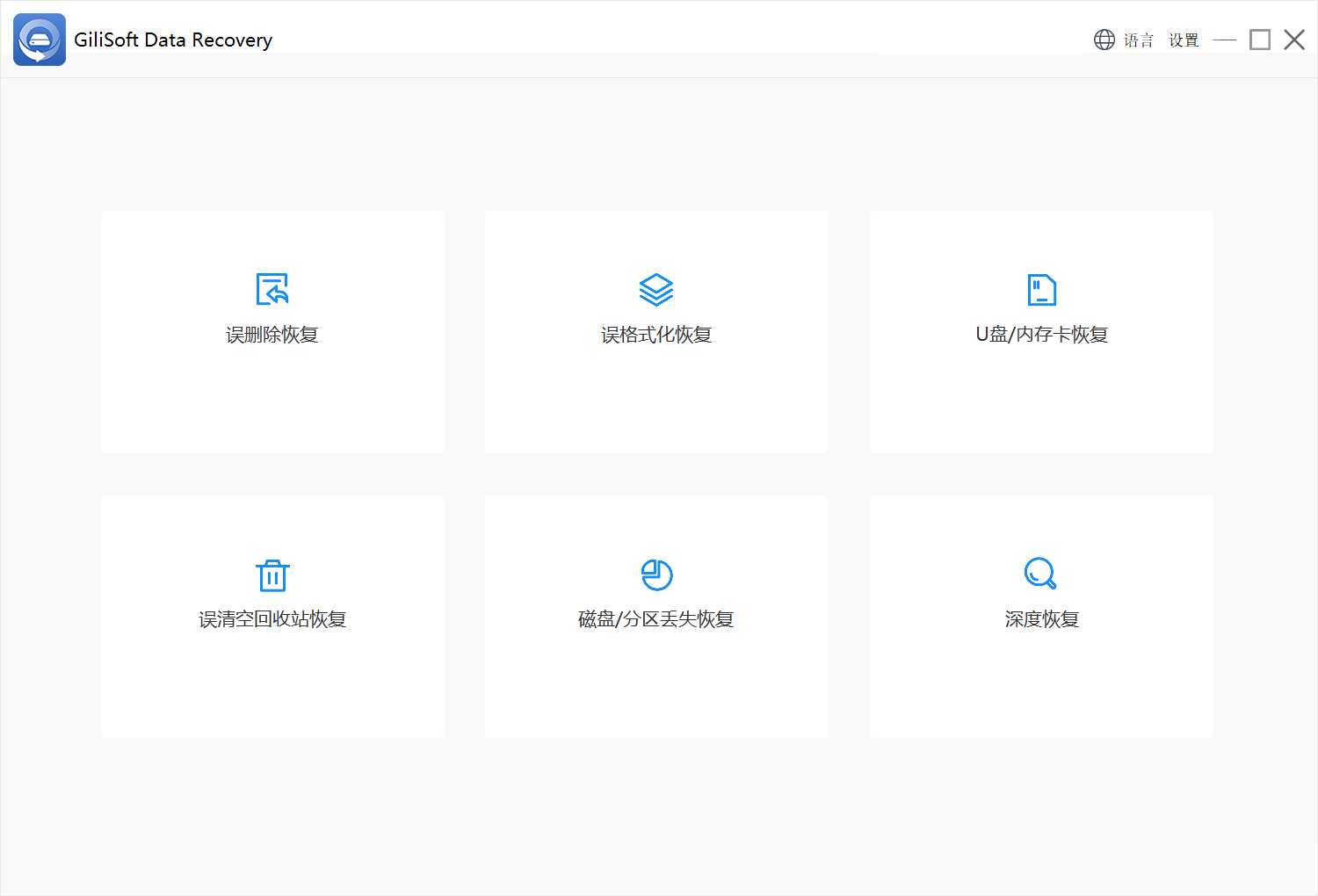Click the globe language icon
1318x896 pixels.
(x=1104, y=40)
